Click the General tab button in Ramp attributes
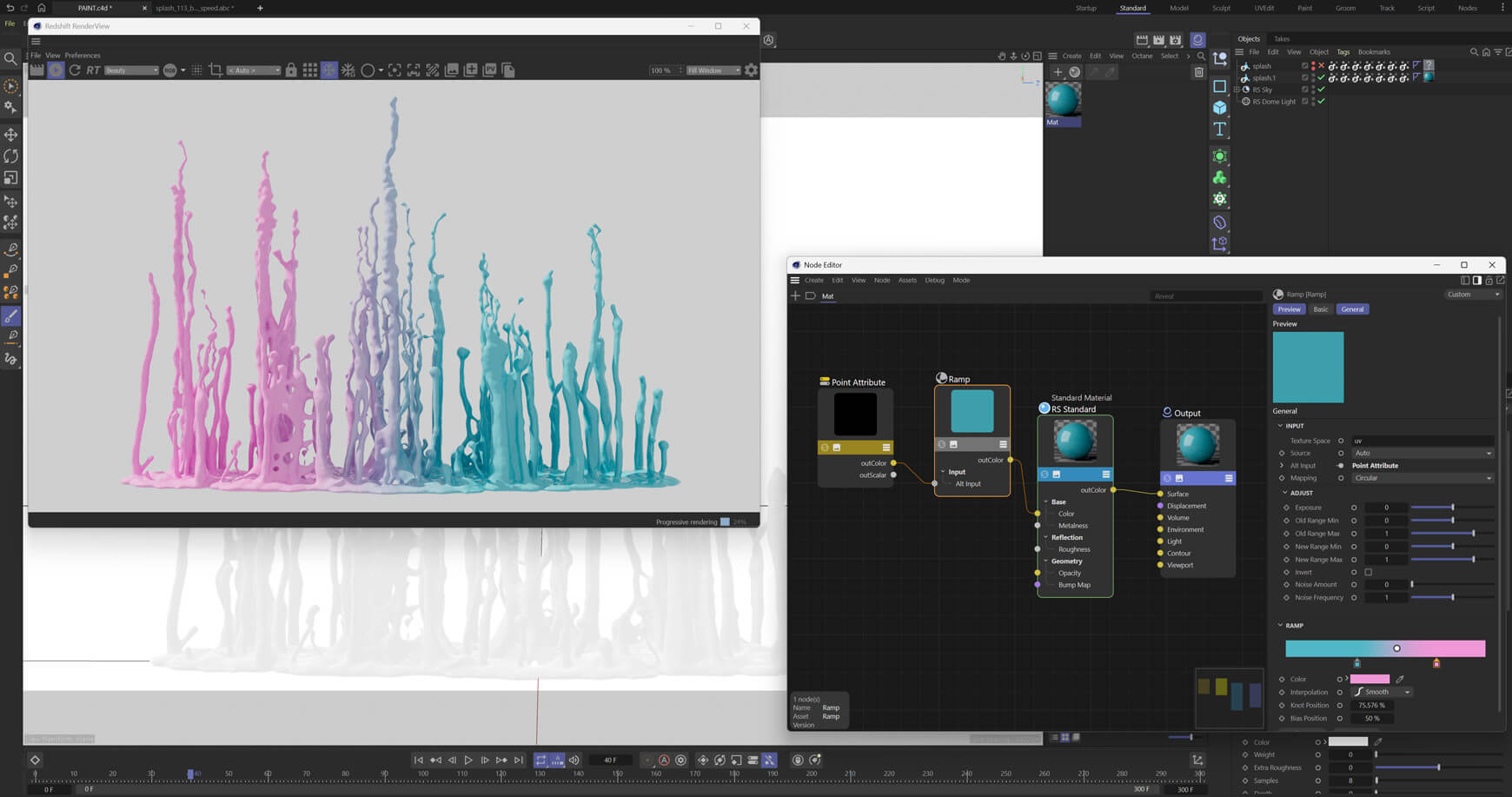Viewport: 1512px width, 797px height. click(x=1352, y=309)
